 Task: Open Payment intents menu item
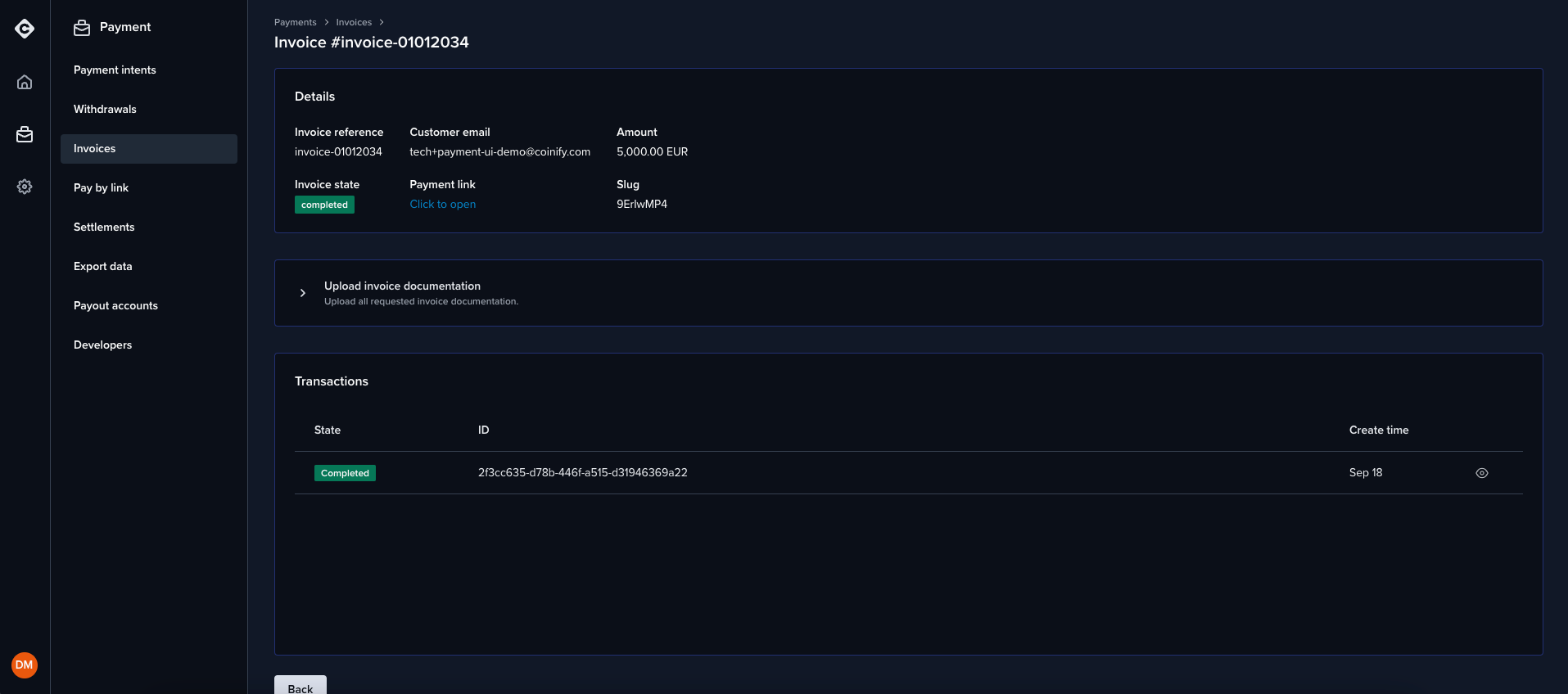[115, 70]
